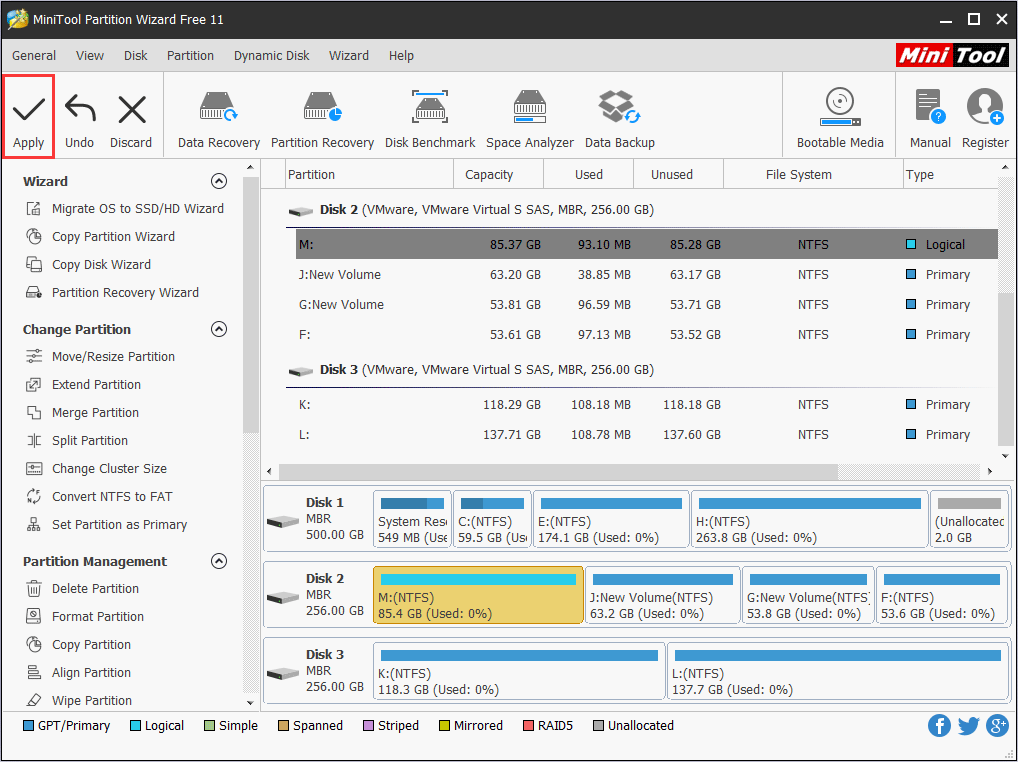Screen dimensions: 1018x762
Task: Apply pending partition changes
Action: point(29,117)
